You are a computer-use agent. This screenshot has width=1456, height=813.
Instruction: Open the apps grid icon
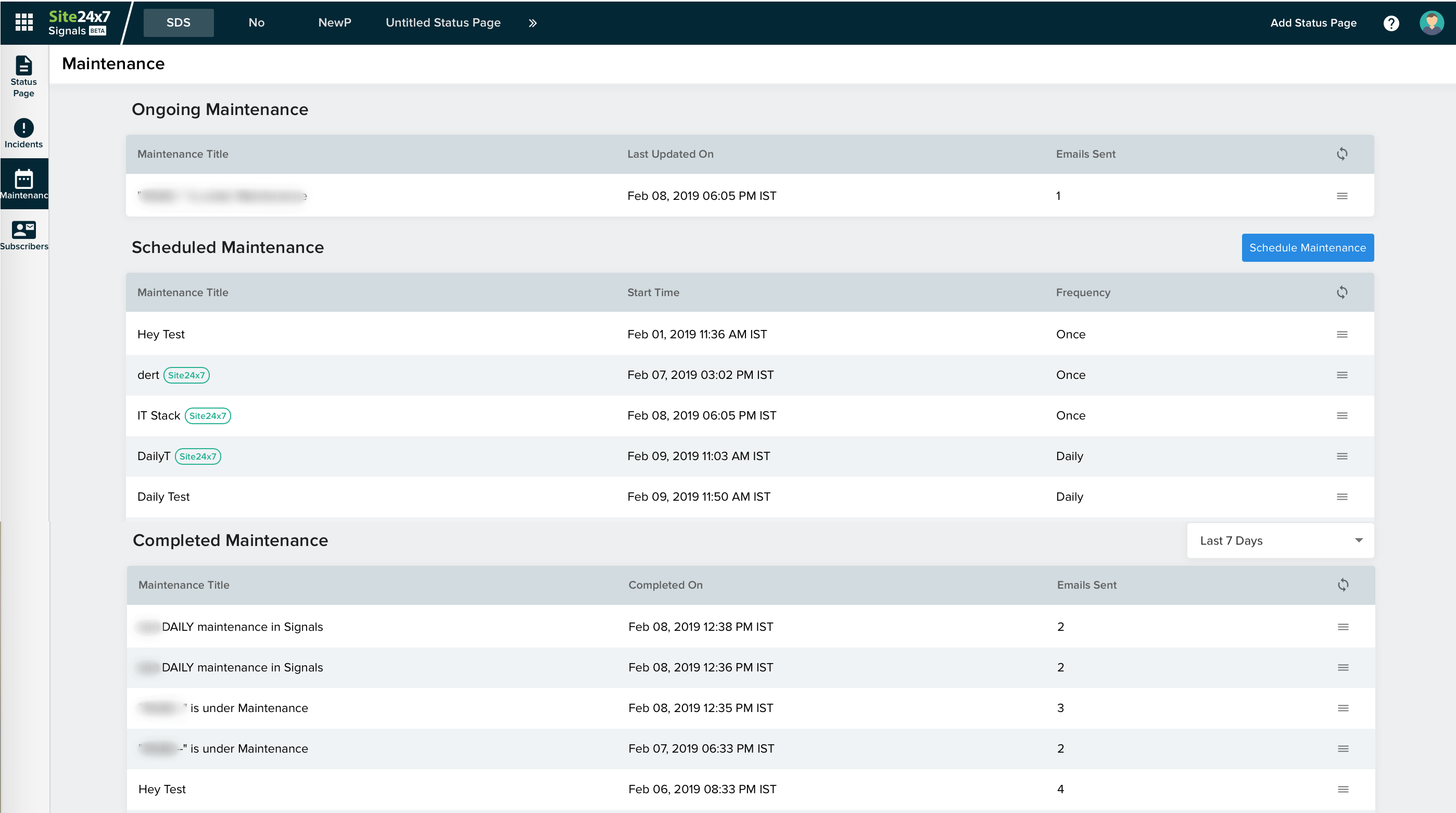click(x=24, y=22)
